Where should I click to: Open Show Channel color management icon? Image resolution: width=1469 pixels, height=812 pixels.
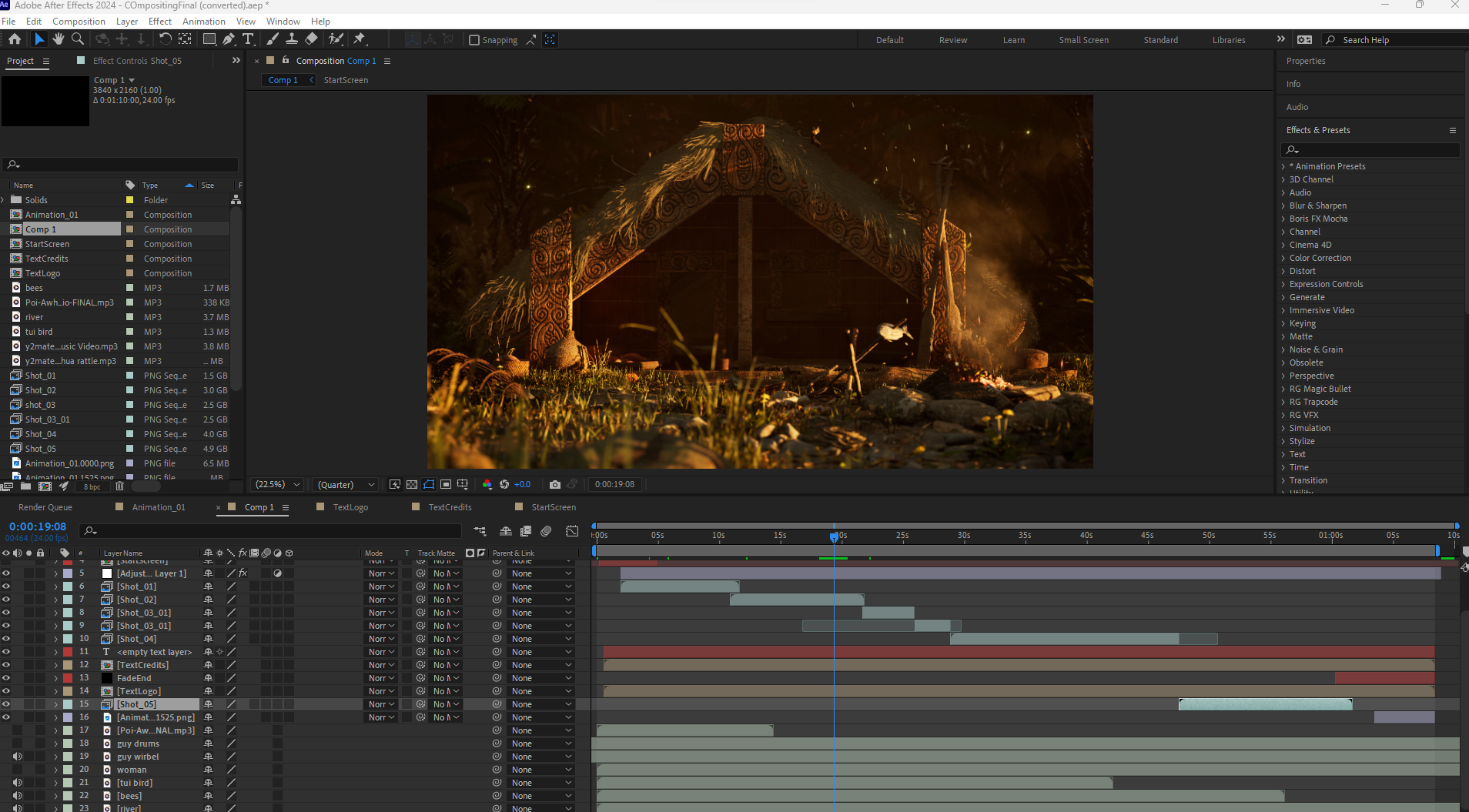487,484
